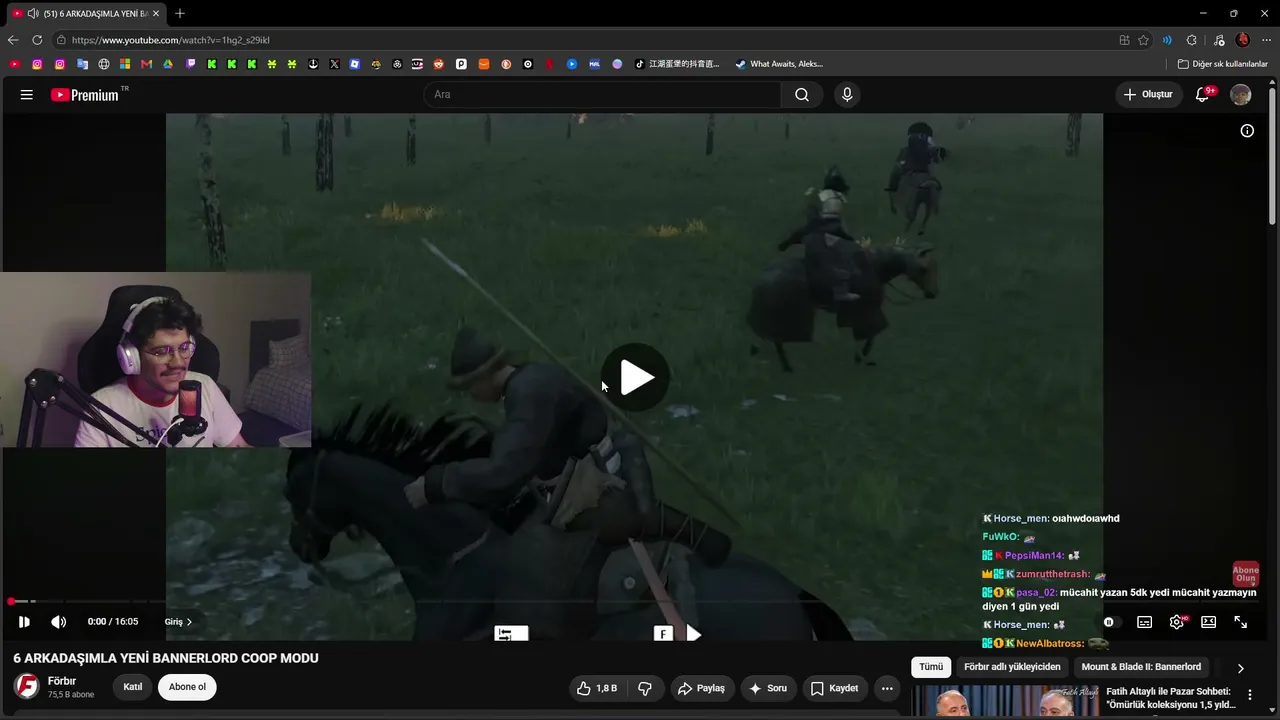Viewport: 1280px width, 720px height.
Task: Click the YouTube search input field
Action: (x=602, y=95)
